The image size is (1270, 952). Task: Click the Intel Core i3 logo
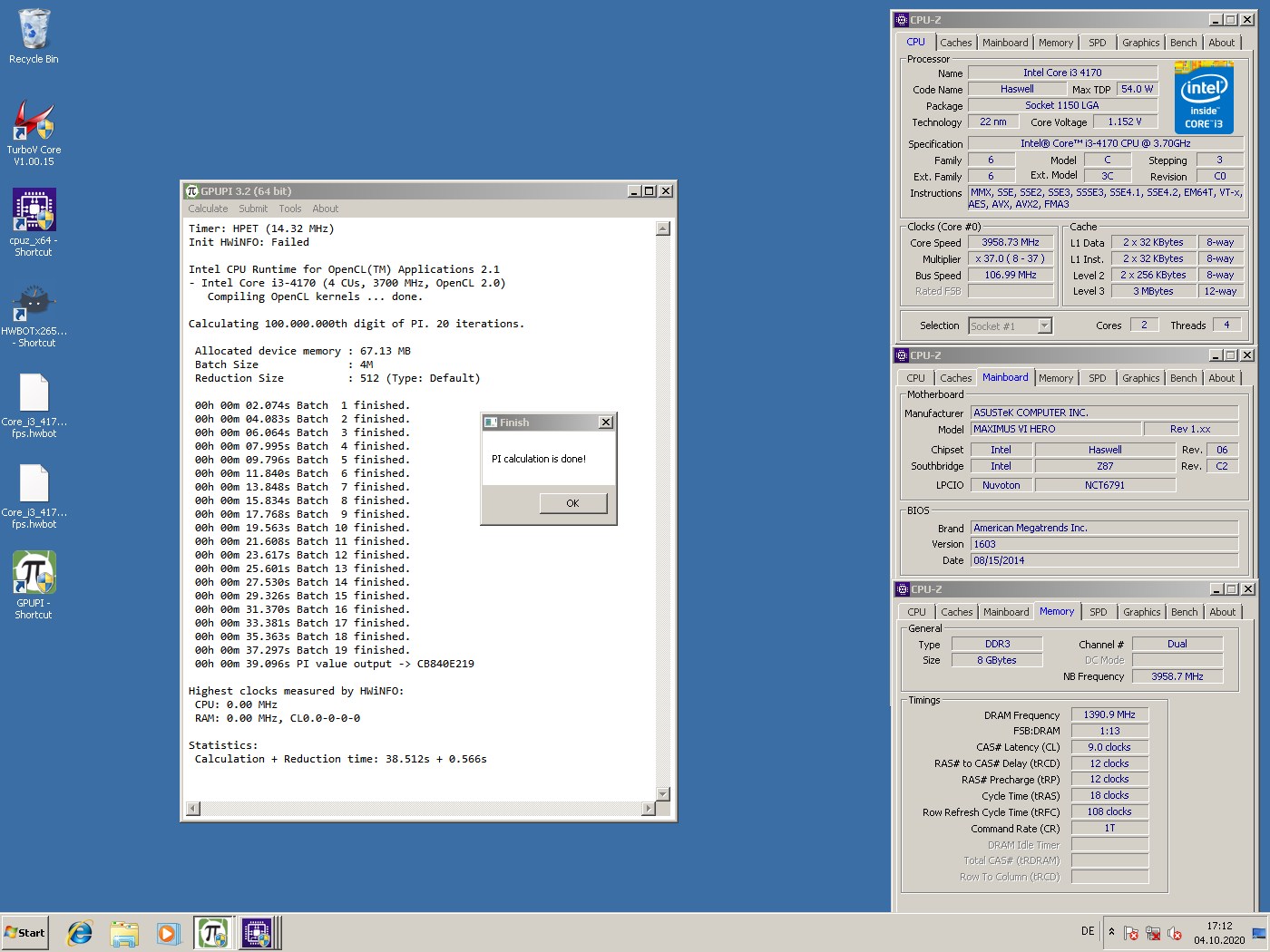pyautogui.click(x=1204, y=97)
